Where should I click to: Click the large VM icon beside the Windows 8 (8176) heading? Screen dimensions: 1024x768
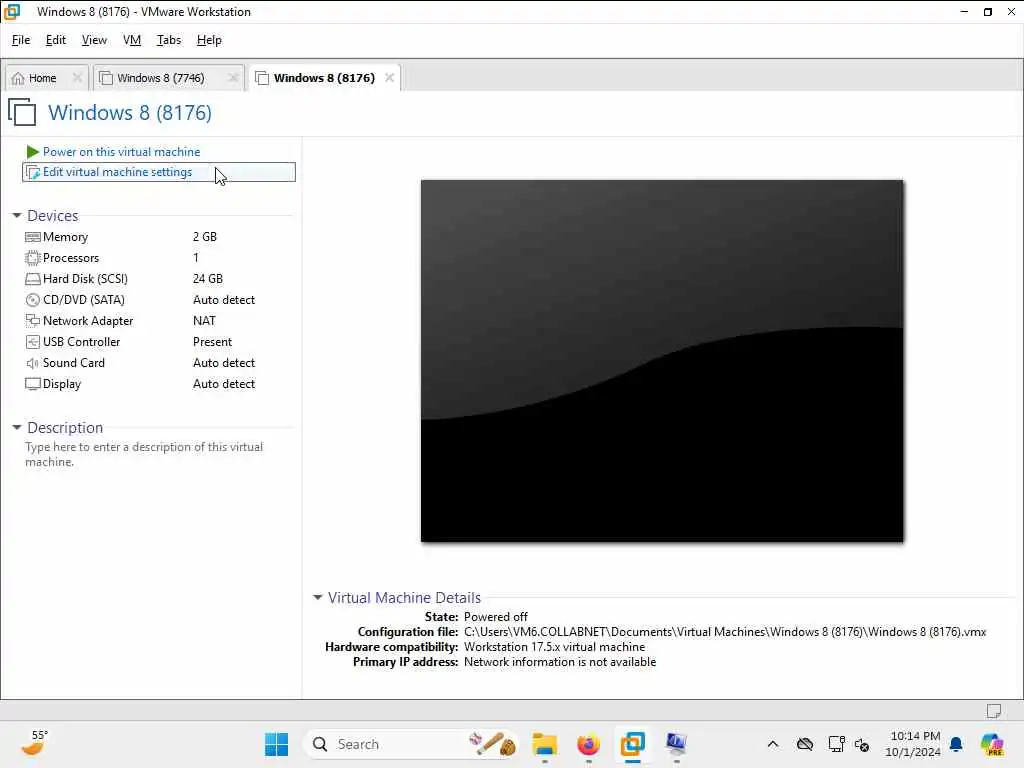(22, 112)
